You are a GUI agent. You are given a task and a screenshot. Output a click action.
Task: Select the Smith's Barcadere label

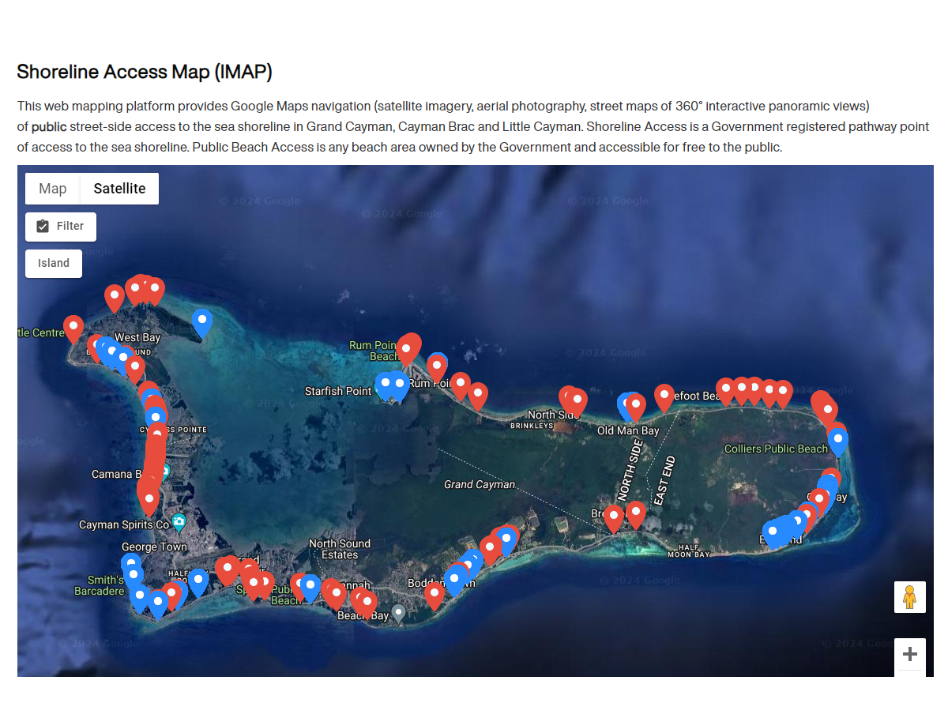click(99, 585)
